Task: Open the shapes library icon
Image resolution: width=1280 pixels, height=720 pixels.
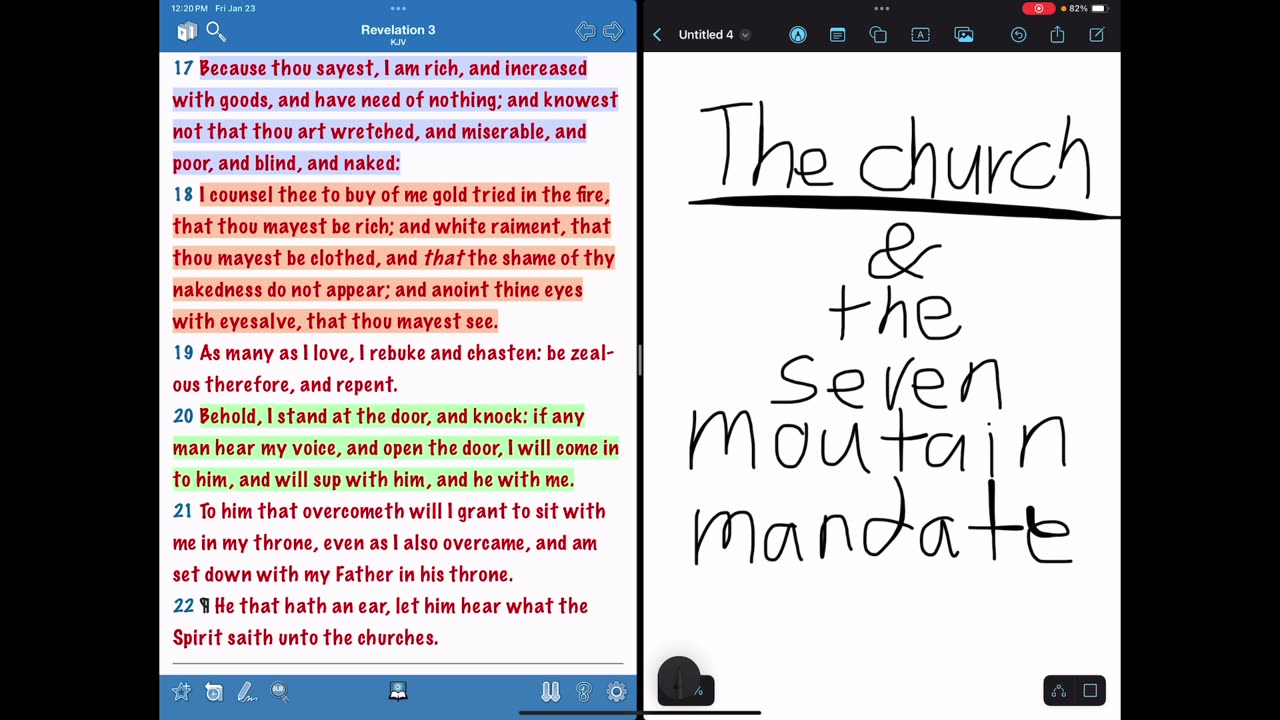Action: coord(878,35)
